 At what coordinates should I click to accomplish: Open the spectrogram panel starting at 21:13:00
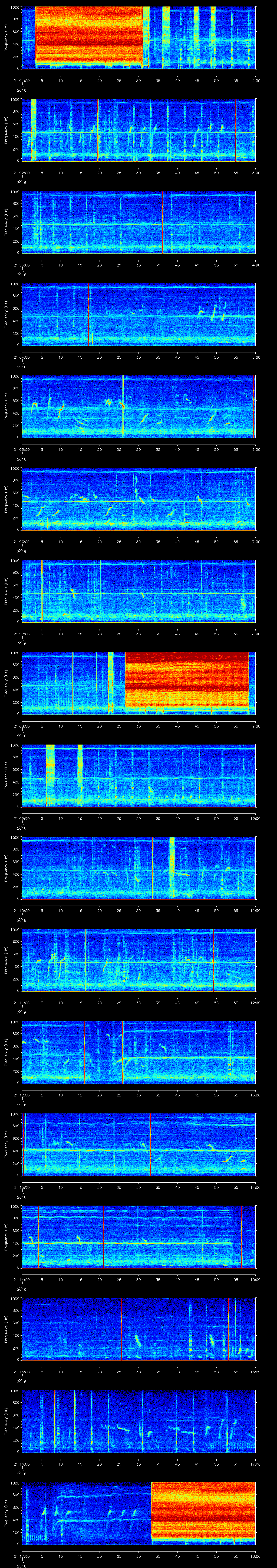(x=138, y=1144)
